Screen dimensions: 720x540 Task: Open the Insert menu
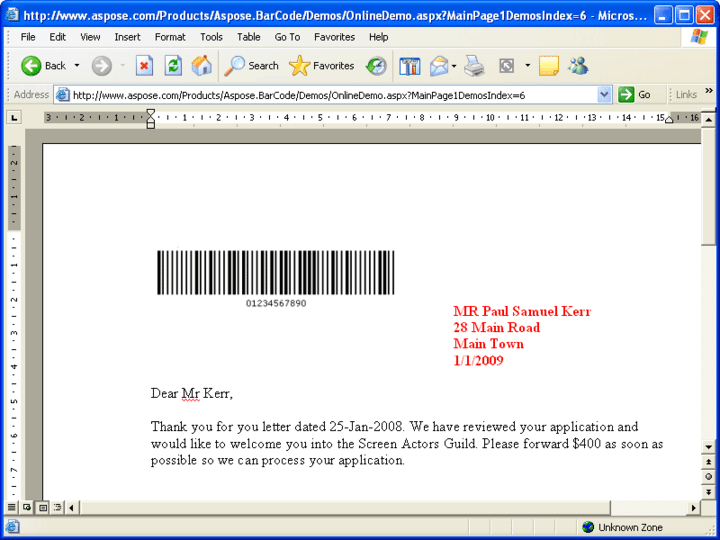[x=127, y=37]
